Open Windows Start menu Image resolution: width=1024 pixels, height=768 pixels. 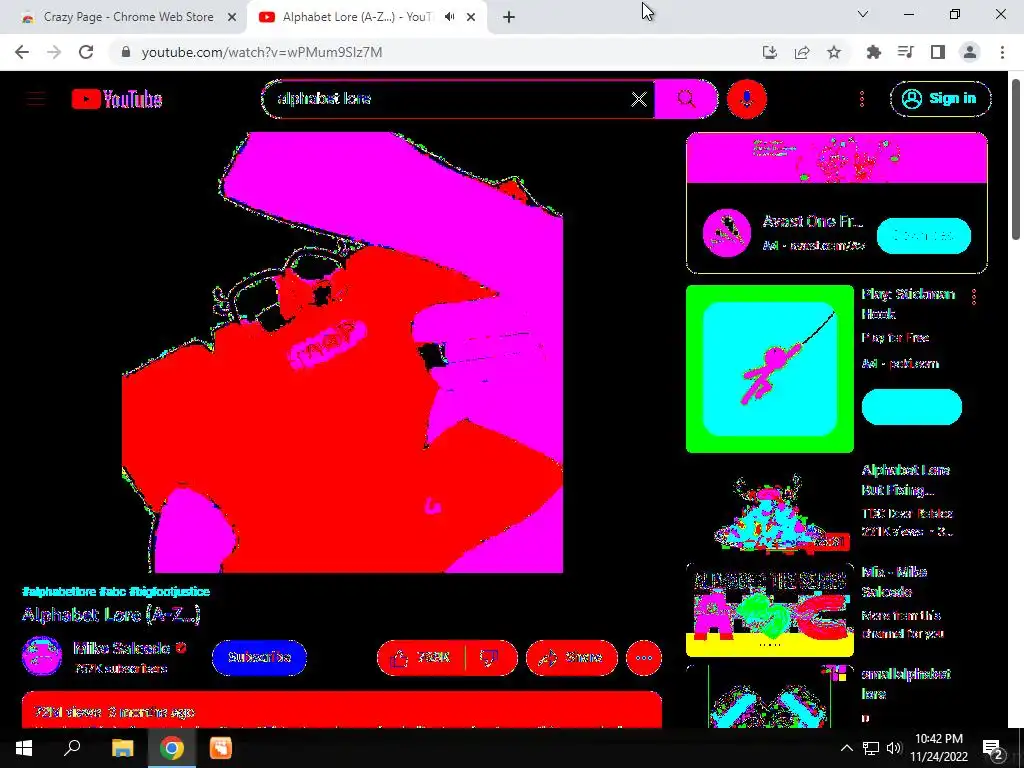tap(24, 748)
